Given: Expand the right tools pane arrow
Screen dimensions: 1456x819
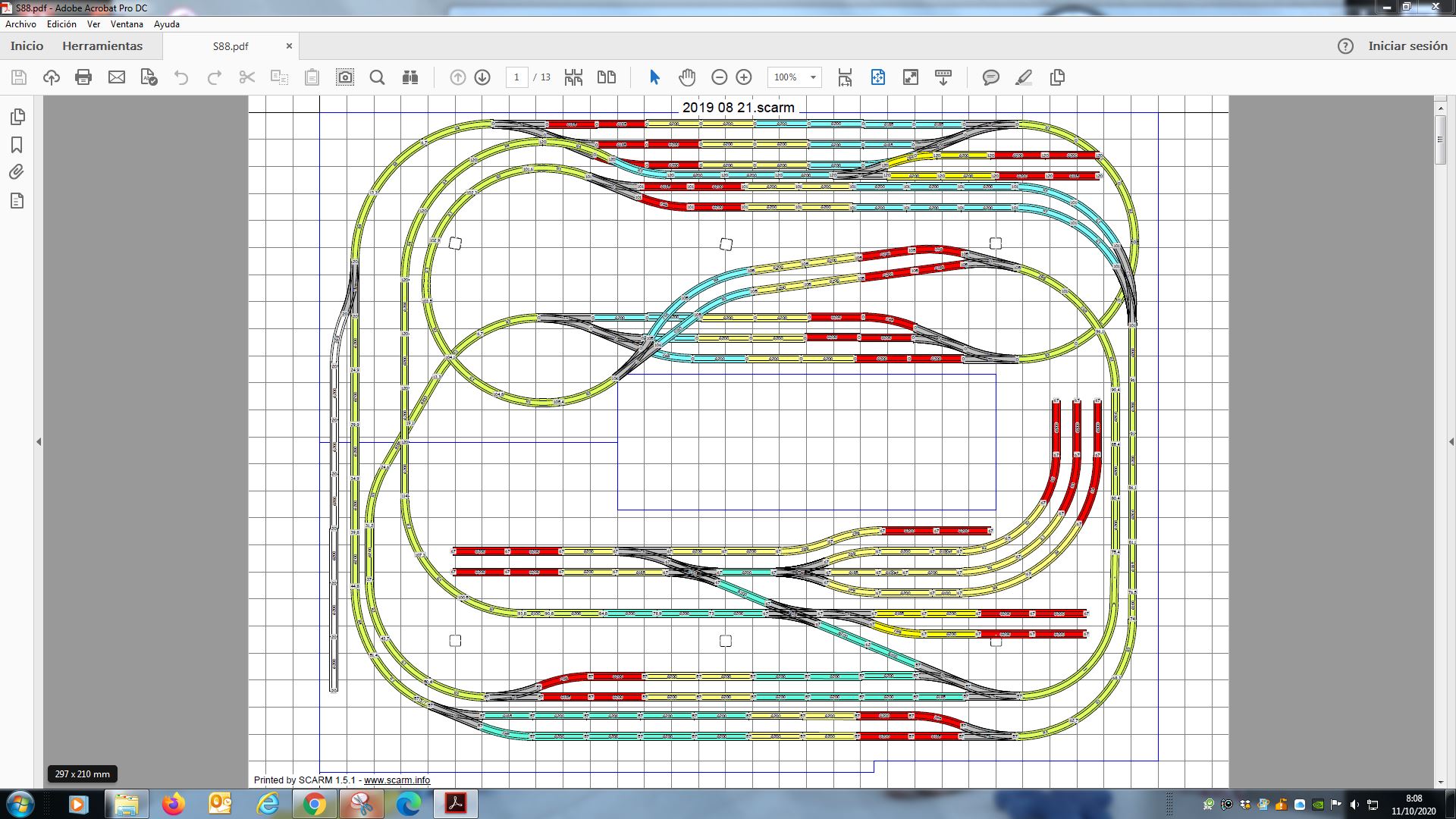Looking at the screenshot, I should coord(1451,441).
